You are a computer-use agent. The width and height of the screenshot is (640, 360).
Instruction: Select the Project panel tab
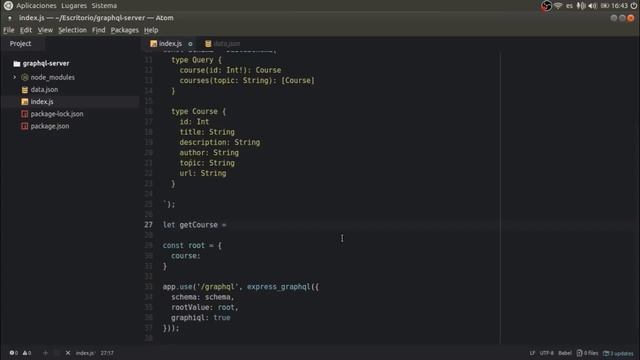click(20, 43)
